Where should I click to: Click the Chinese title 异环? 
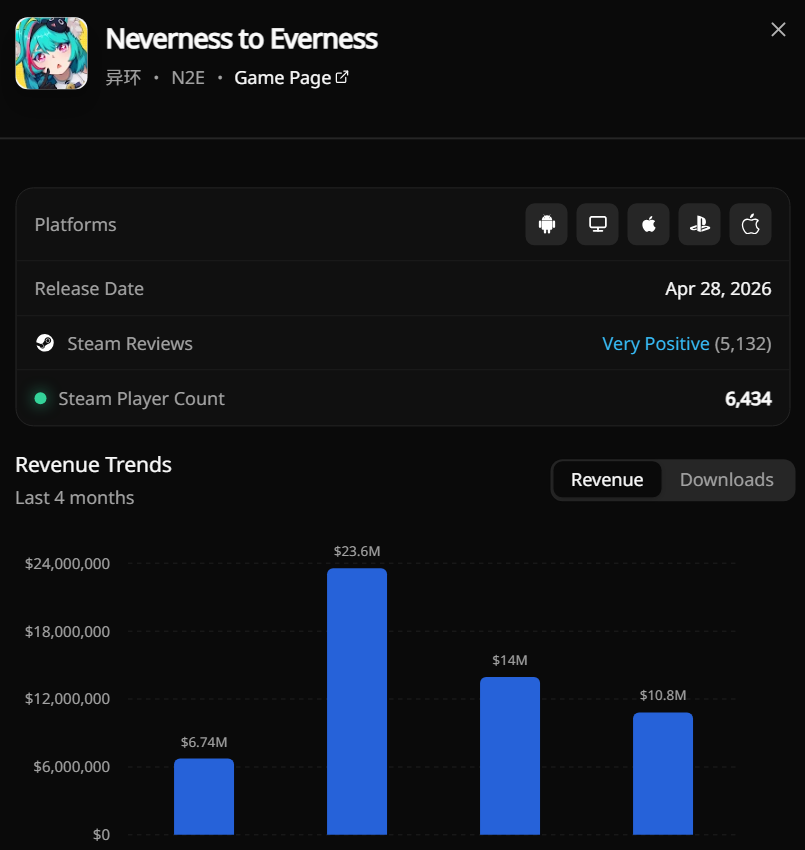coord(123,78)
